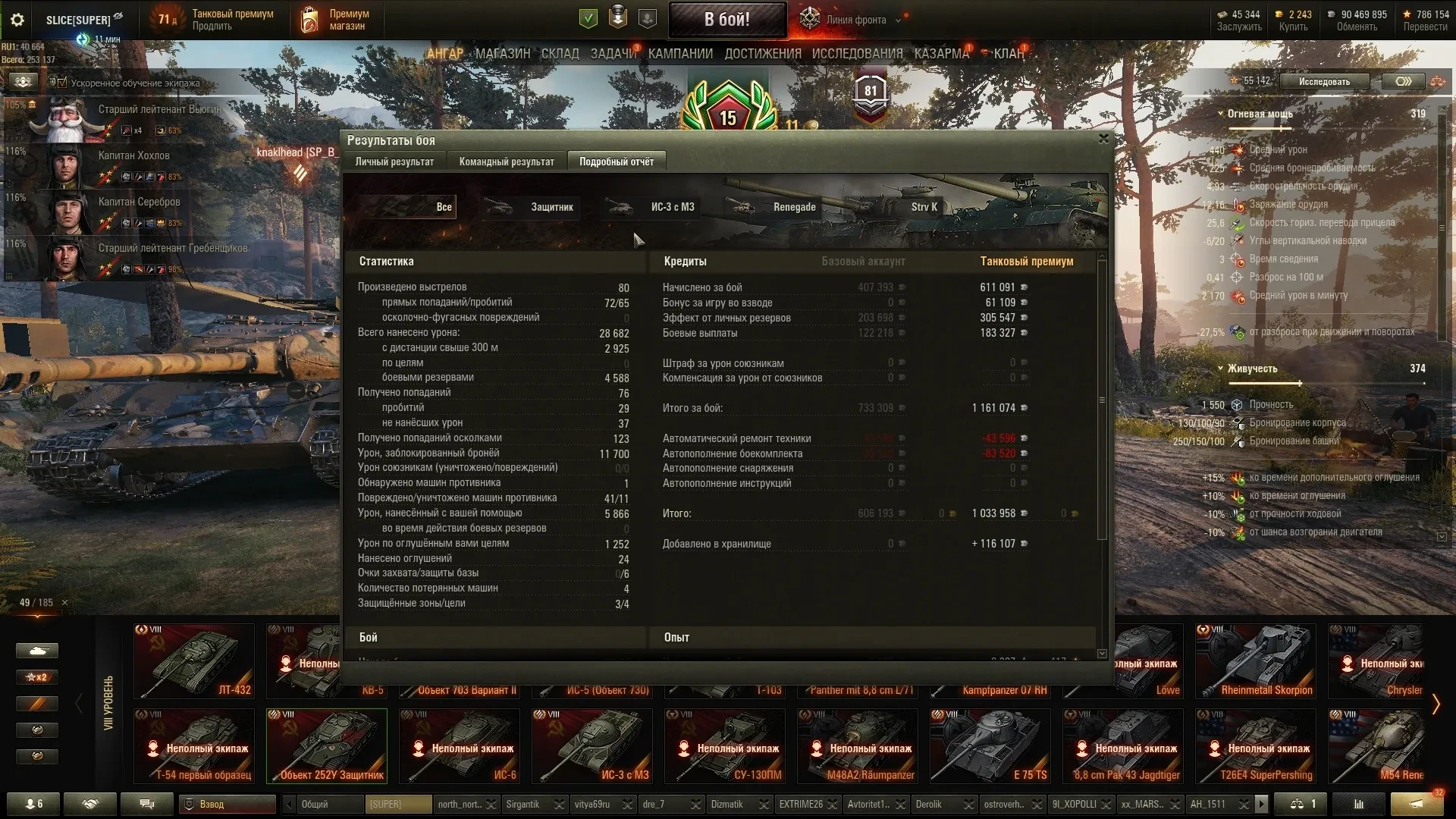Select the Rheinmetall Skorpion tank thumbnail

[x=1254, y=661]
